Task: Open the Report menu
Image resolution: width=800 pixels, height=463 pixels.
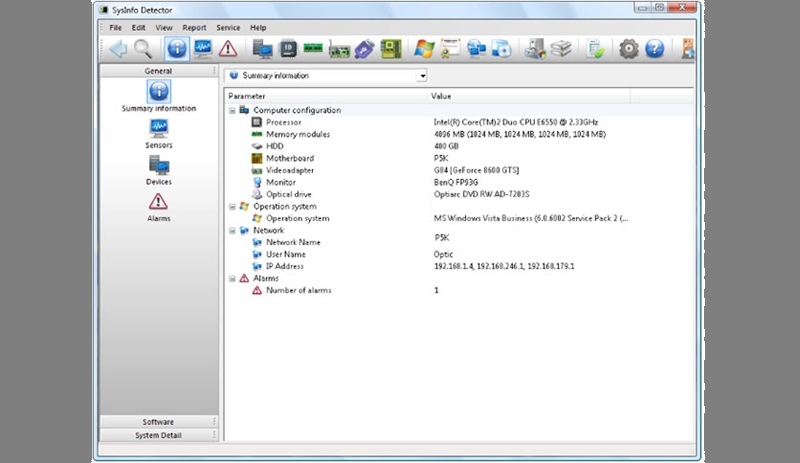Action: click(x=194, y=28)
